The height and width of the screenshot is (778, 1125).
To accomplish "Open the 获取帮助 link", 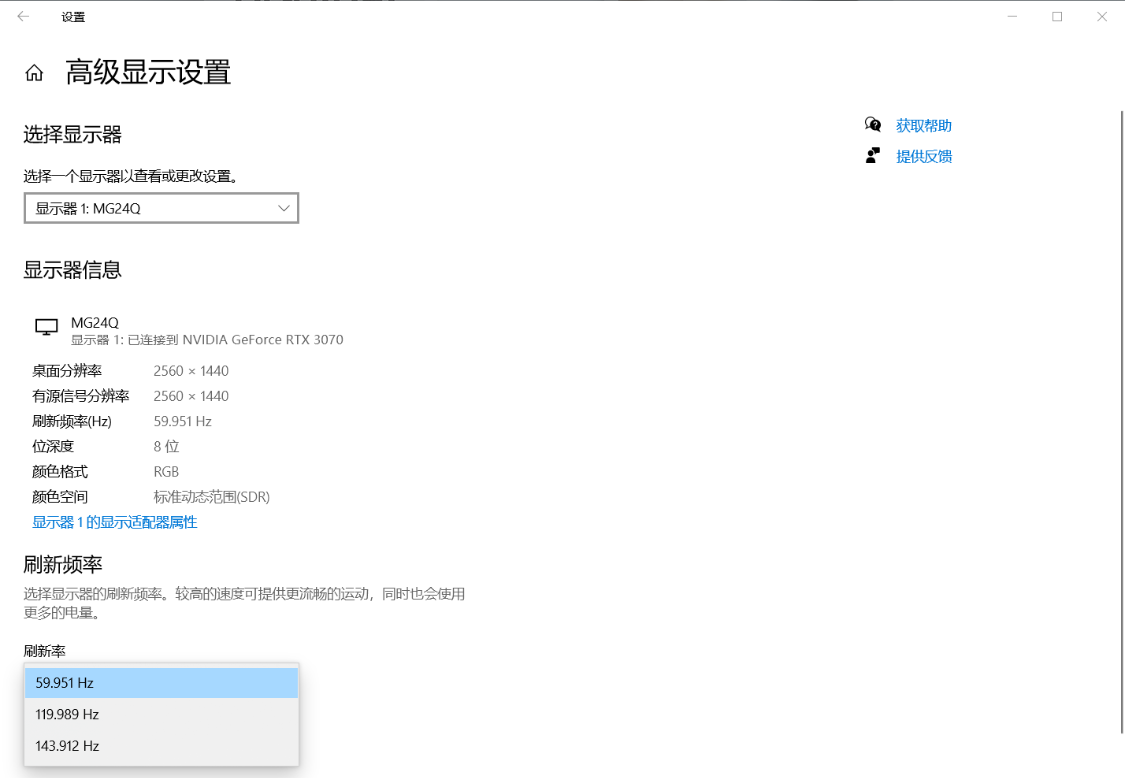I will pyautogui.click(x=923, y=126).
